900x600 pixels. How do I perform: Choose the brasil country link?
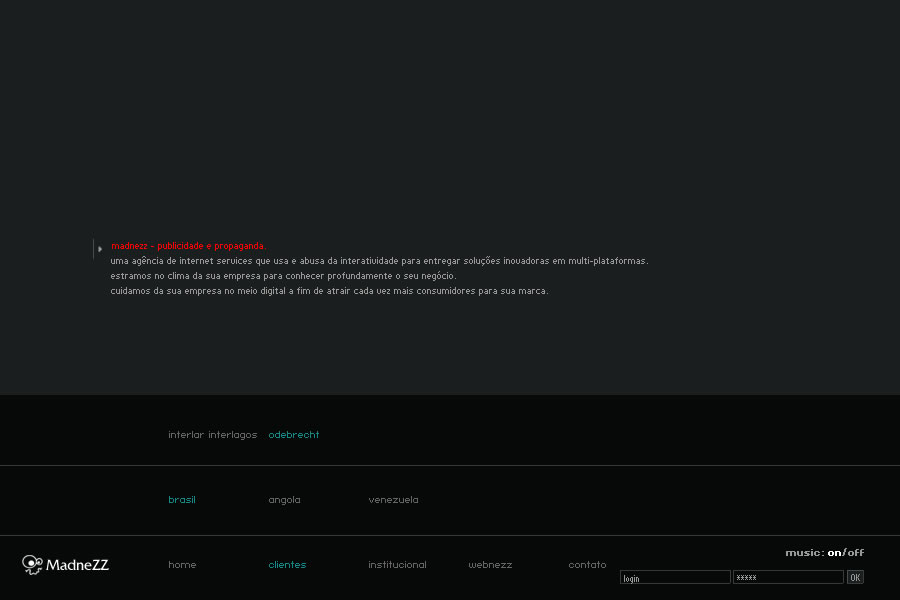pyautogui.click(x=182, y=500)
